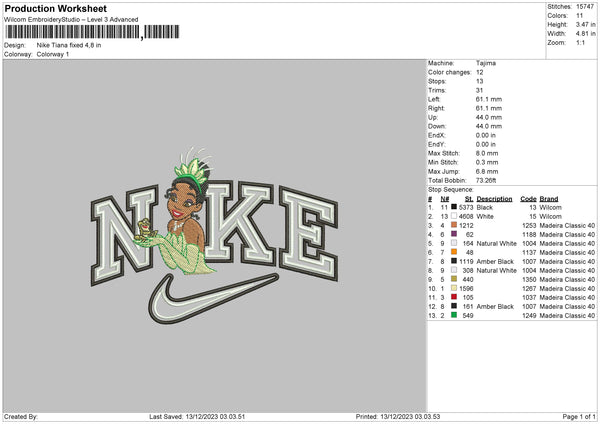Viewport: 600px width, 424px height.
Task: Click the 'St.' column header
Action: pyautogui.click(x=469, y=199)
